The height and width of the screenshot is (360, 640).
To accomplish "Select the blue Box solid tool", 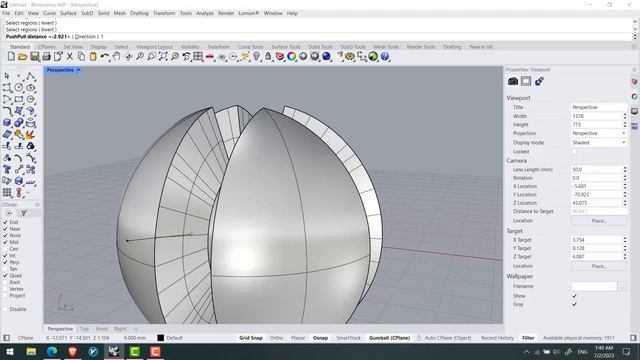I will tap(7, 123).
